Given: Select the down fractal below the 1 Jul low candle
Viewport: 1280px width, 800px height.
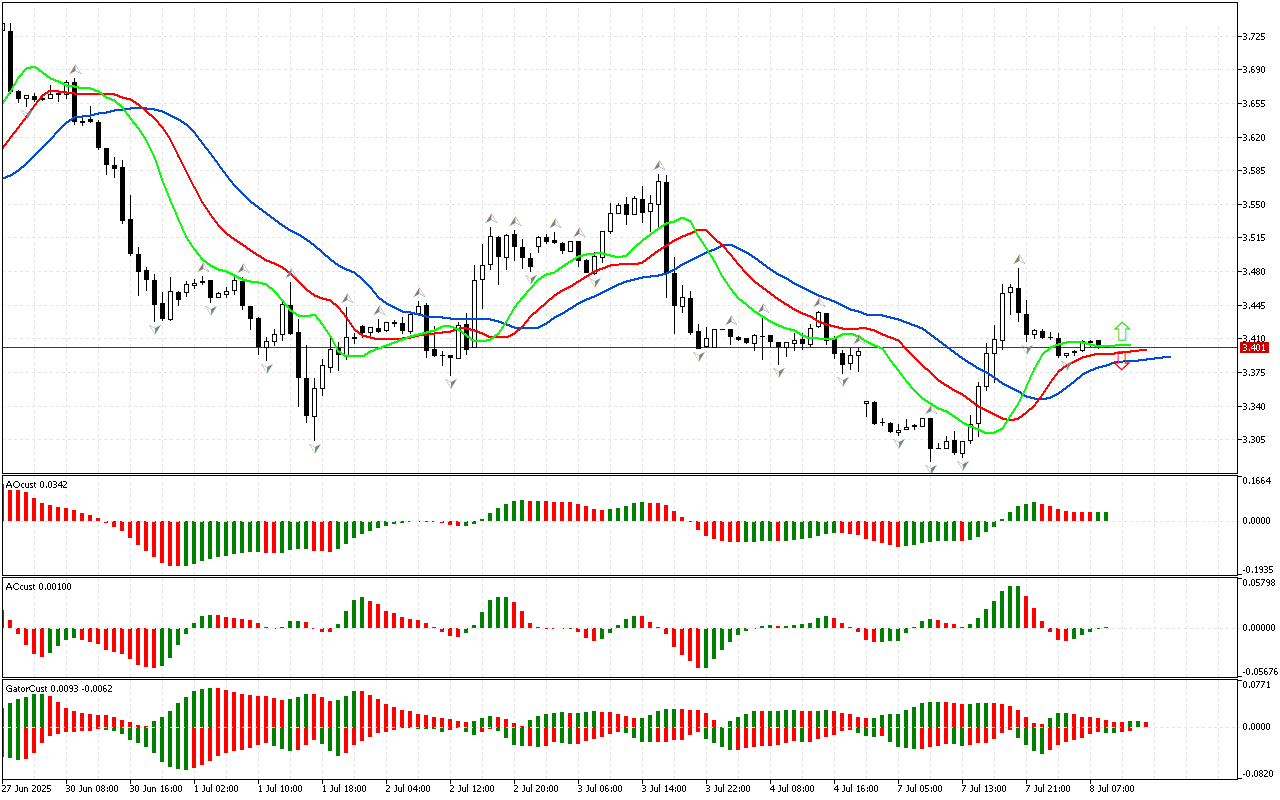Looking at the screenshot, I should 315,448.
